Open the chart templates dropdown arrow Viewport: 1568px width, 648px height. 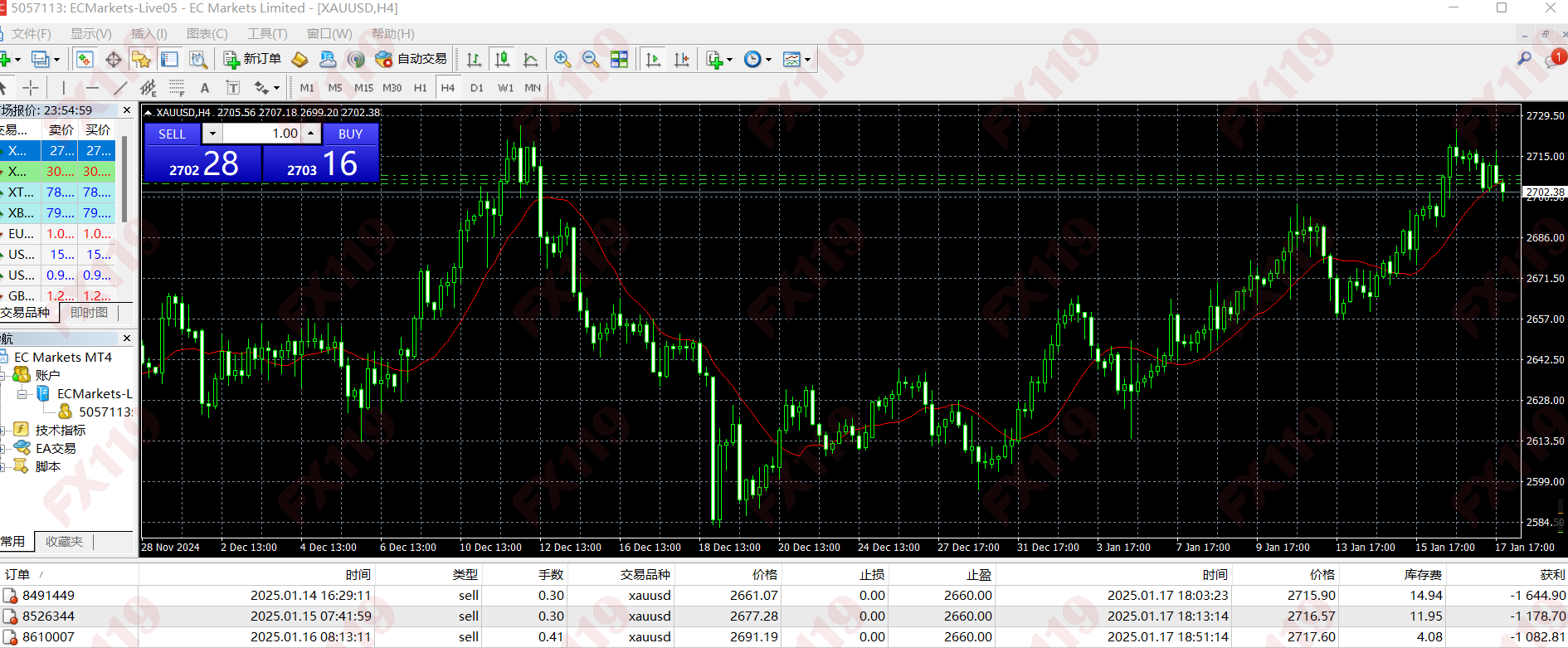pyautogui.click(x=807, y=60)
